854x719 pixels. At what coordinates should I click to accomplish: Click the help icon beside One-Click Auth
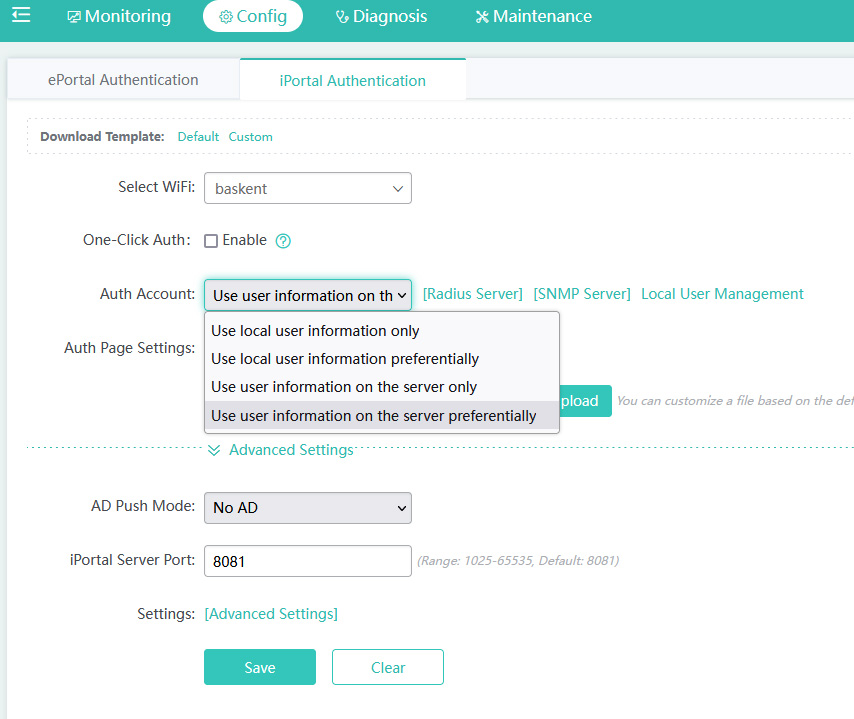283,241
